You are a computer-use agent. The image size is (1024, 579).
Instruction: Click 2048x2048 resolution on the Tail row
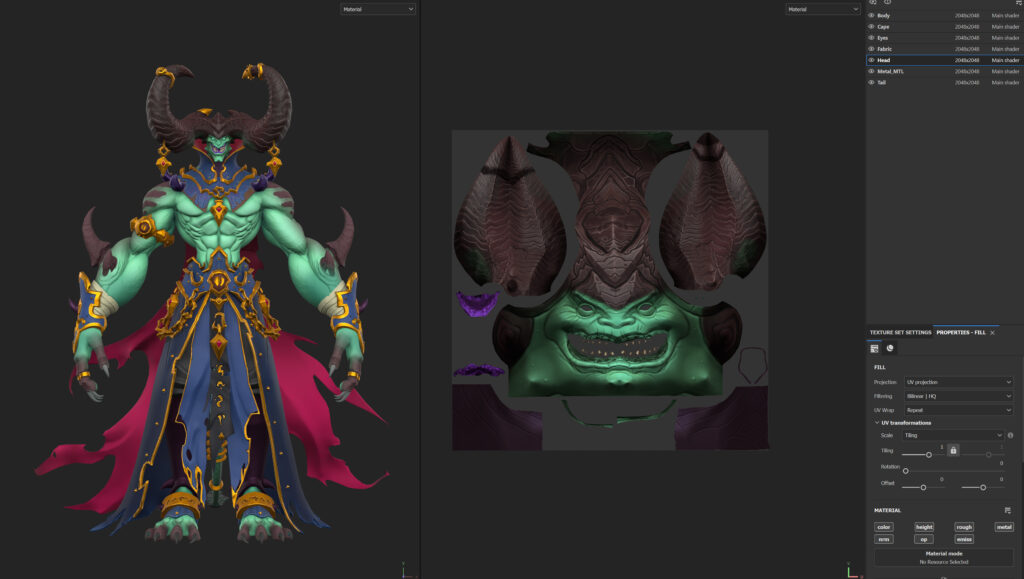tap(967, 82)
